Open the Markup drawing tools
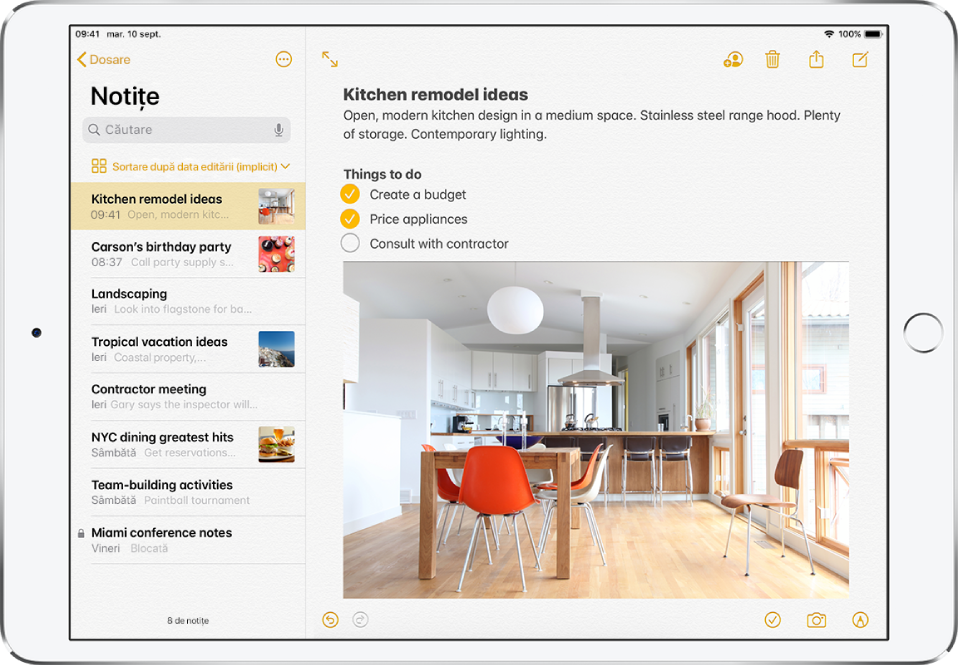 (x=860, y=620)
